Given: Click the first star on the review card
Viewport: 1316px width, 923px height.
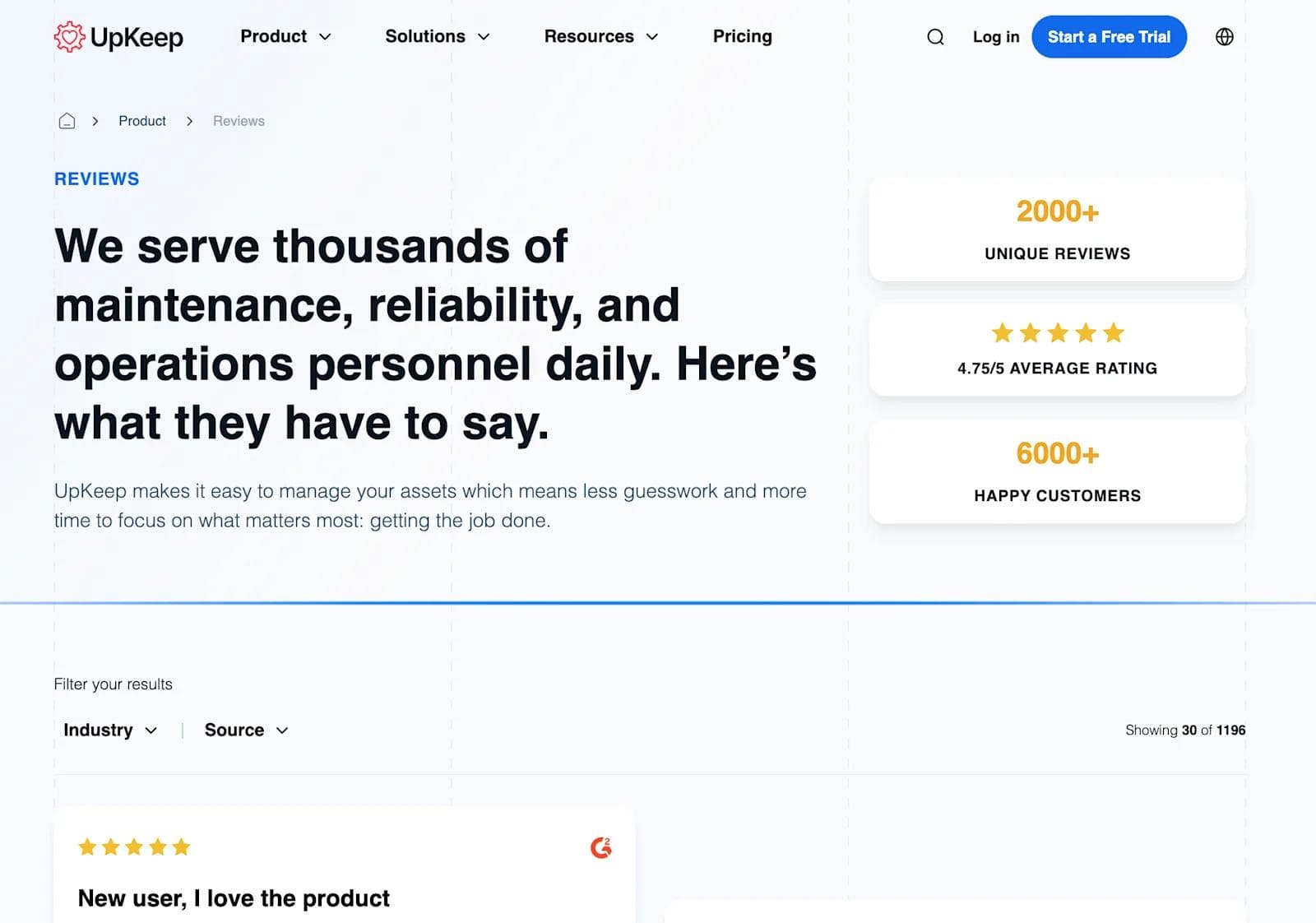Looking at the screenshot, I should 86,846.
